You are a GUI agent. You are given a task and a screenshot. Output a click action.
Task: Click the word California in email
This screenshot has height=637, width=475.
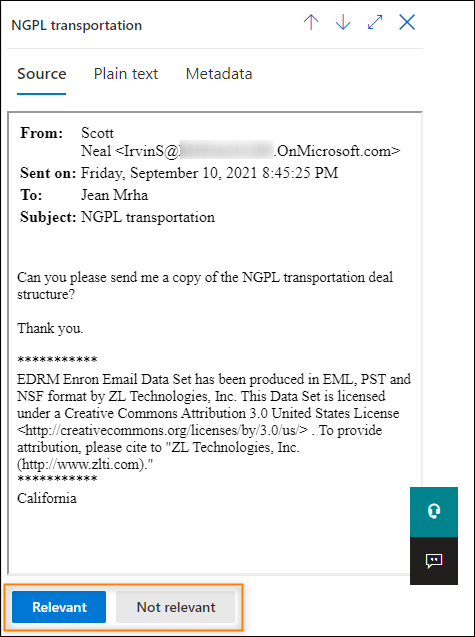[47, 498]
